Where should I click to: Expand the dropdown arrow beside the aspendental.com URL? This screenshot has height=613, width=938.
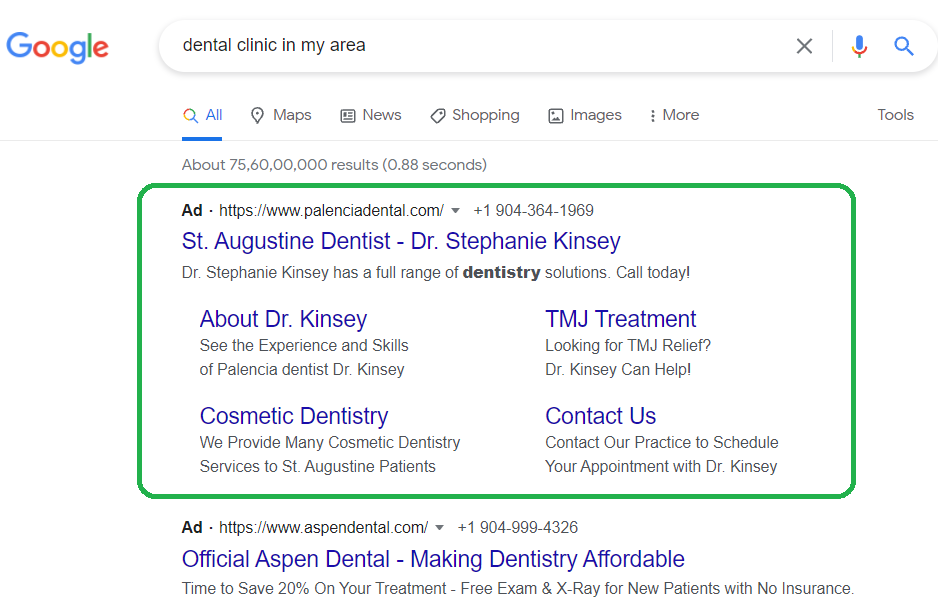point(440,527)
